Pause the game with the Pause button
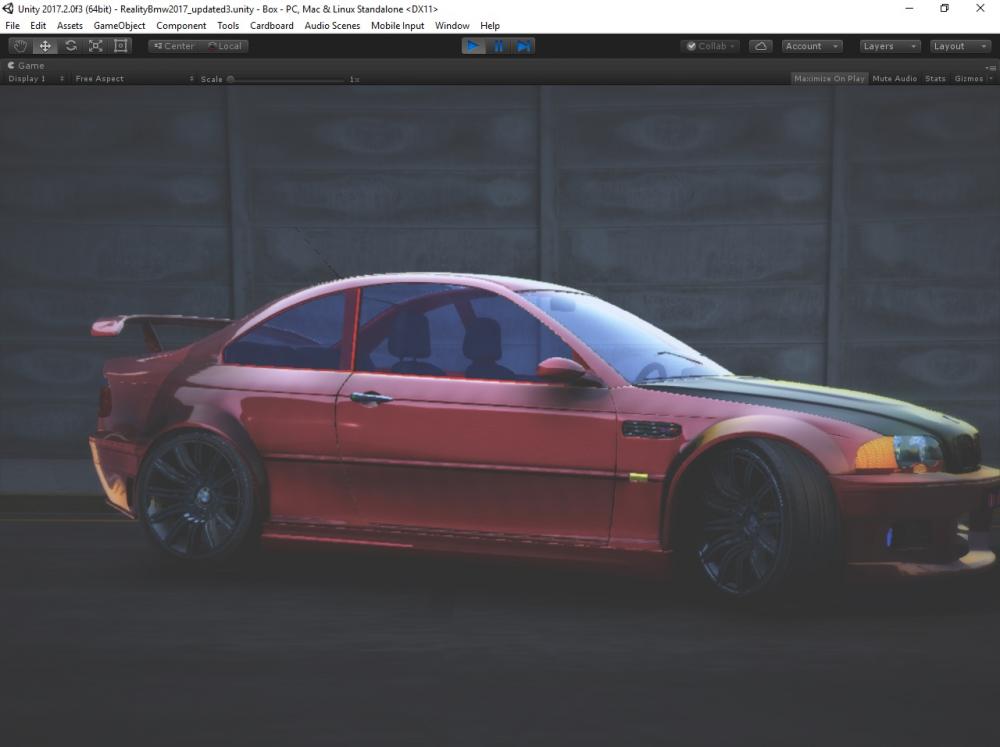Screen dimensions: 1000x747 coord(498,46)
